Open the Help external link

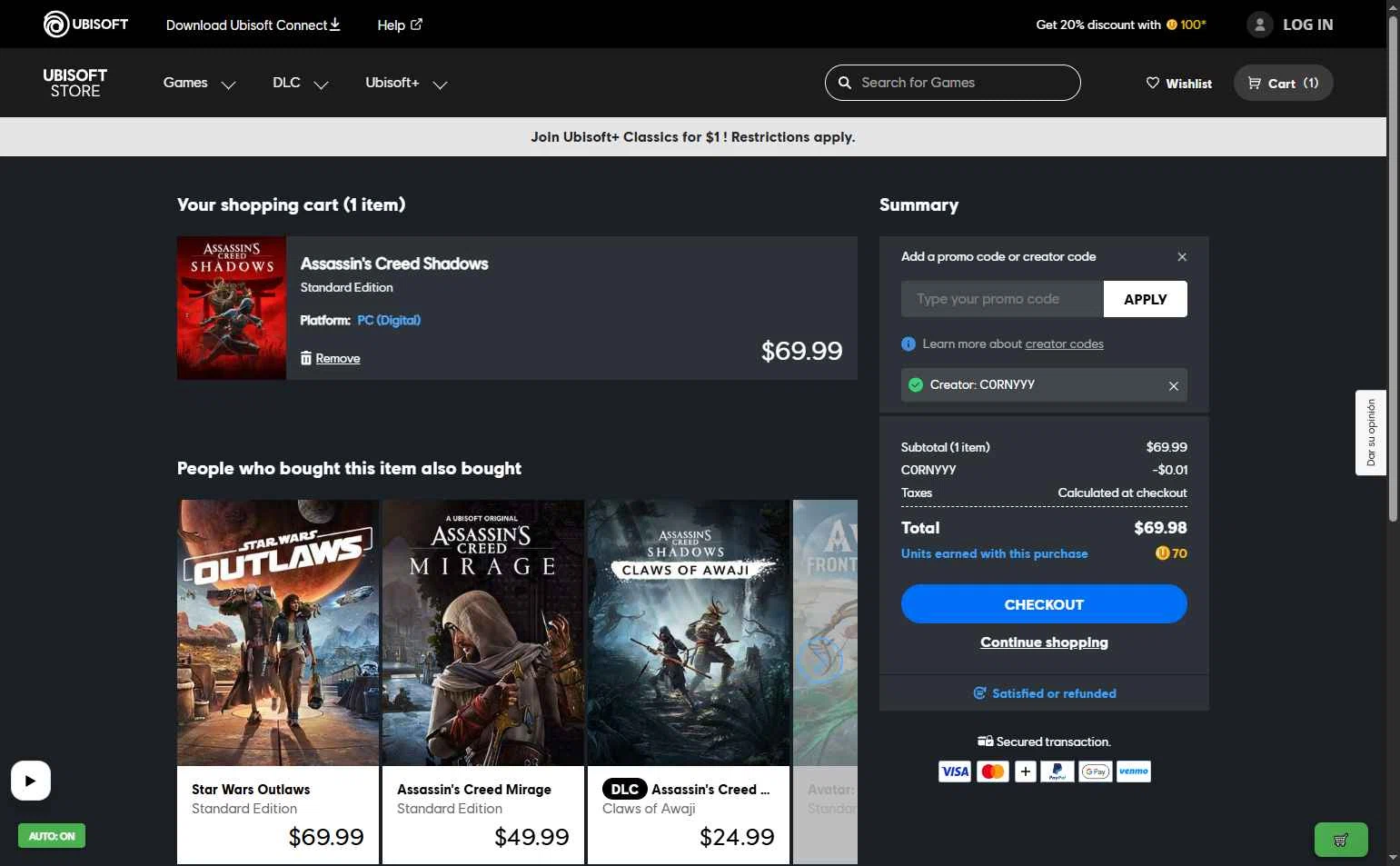(x=400, y=25)
